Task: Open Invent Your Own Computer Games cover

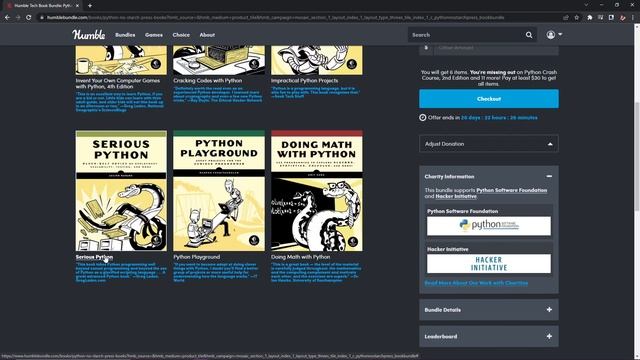Action: click(121, 60)
